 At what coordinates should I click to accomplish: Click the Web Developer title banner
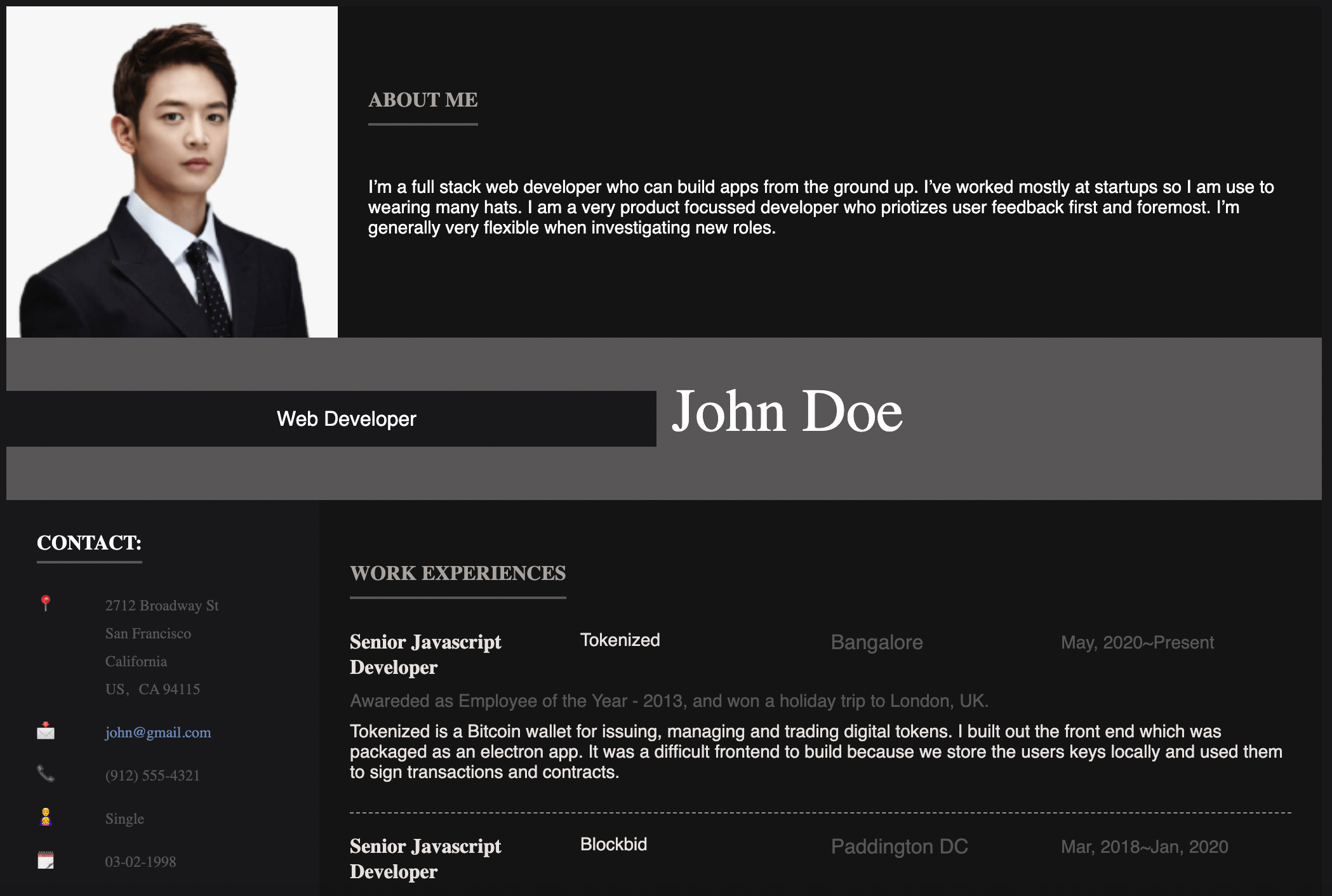pyautogui.click(x=331, y=419)
